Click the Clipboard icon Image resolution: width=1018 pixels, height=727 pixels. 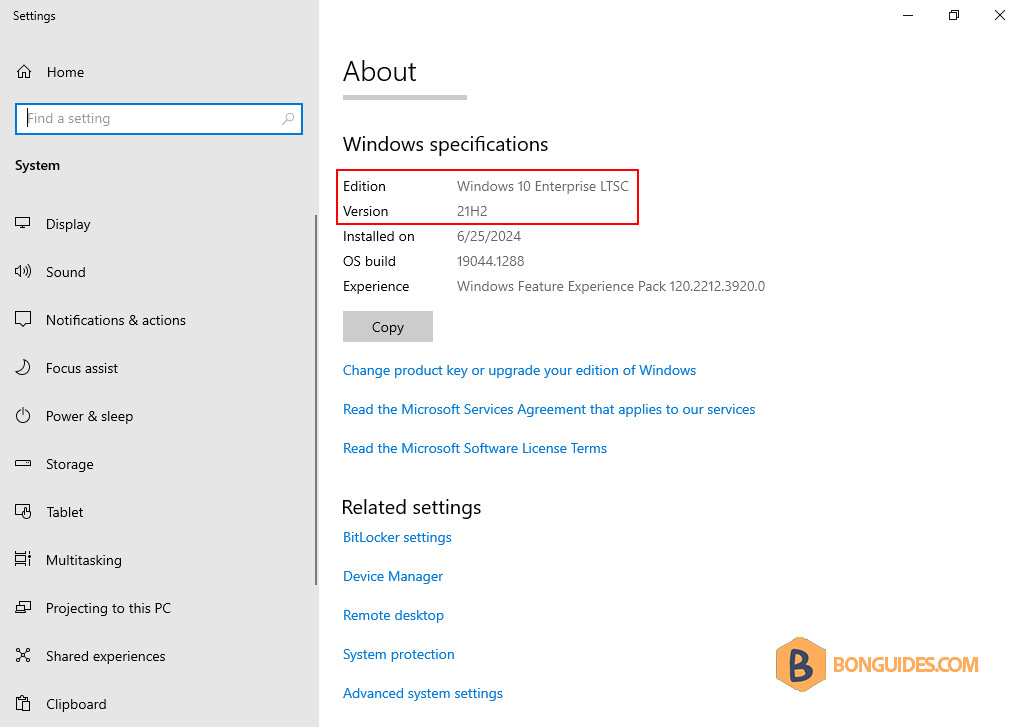[23, 703]
